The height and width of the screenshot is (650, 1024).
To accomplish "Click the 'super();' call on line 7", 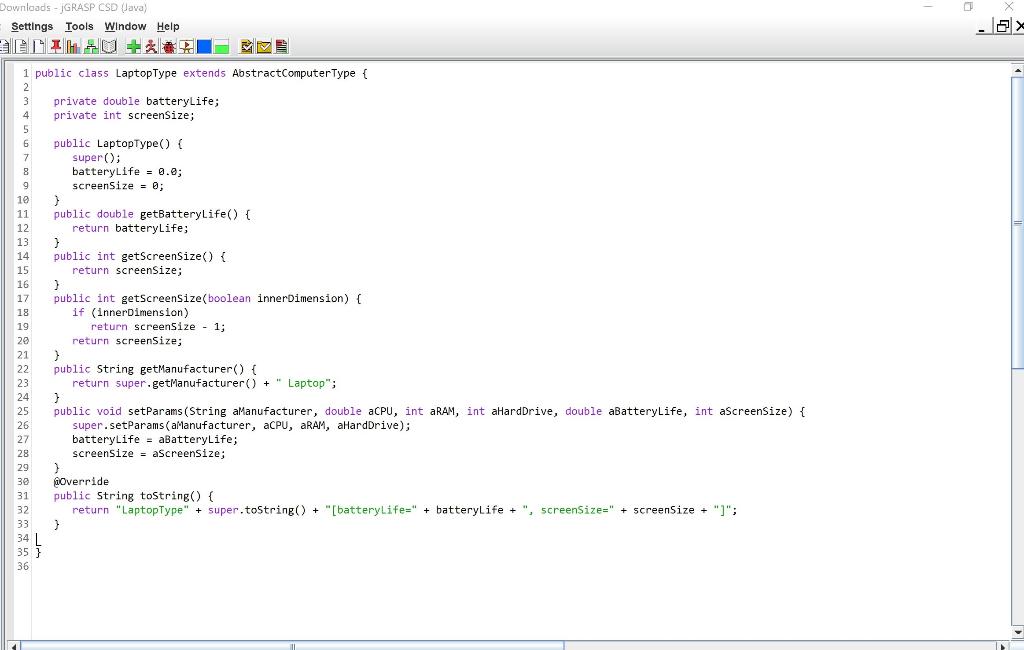I will 96,157.
